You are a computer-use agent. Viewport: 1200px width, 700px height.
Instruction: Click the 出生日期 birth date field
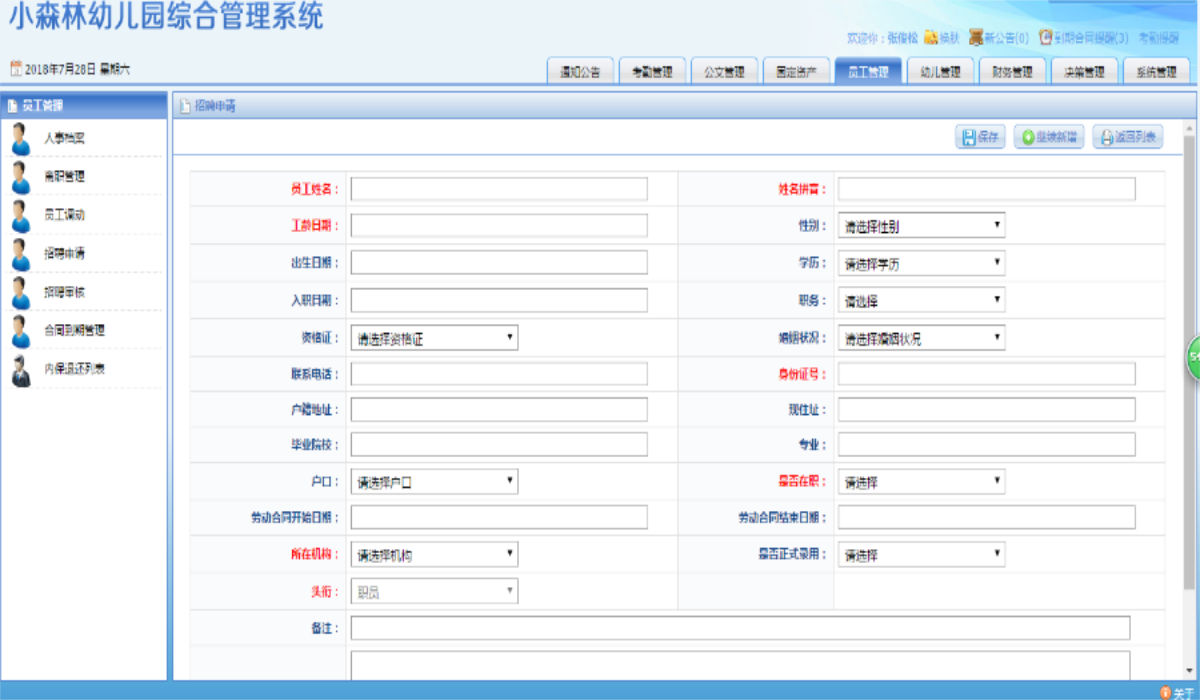[x=499, y=263]
